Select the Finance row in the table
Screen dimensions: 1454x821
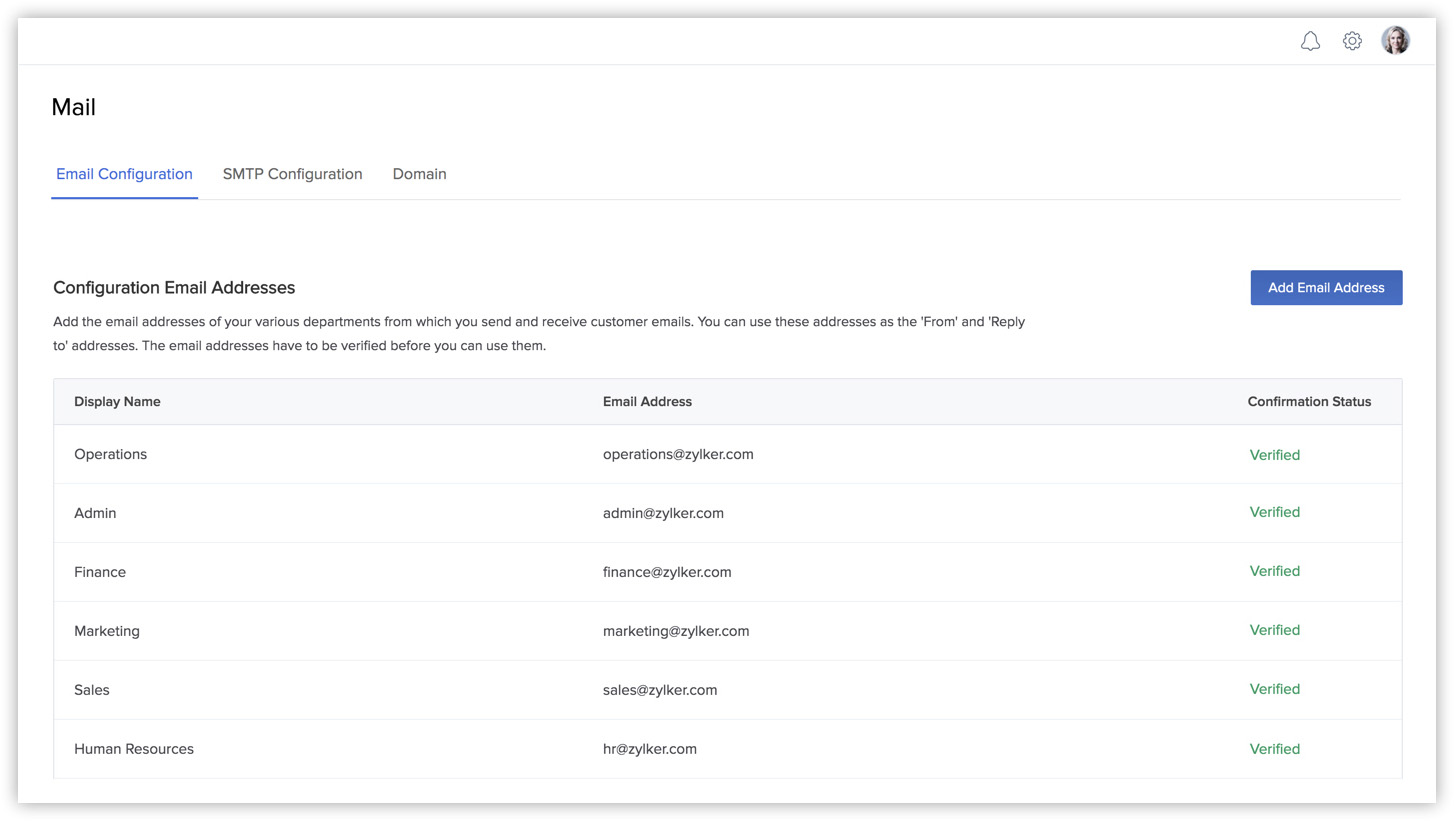pos(100,571)
